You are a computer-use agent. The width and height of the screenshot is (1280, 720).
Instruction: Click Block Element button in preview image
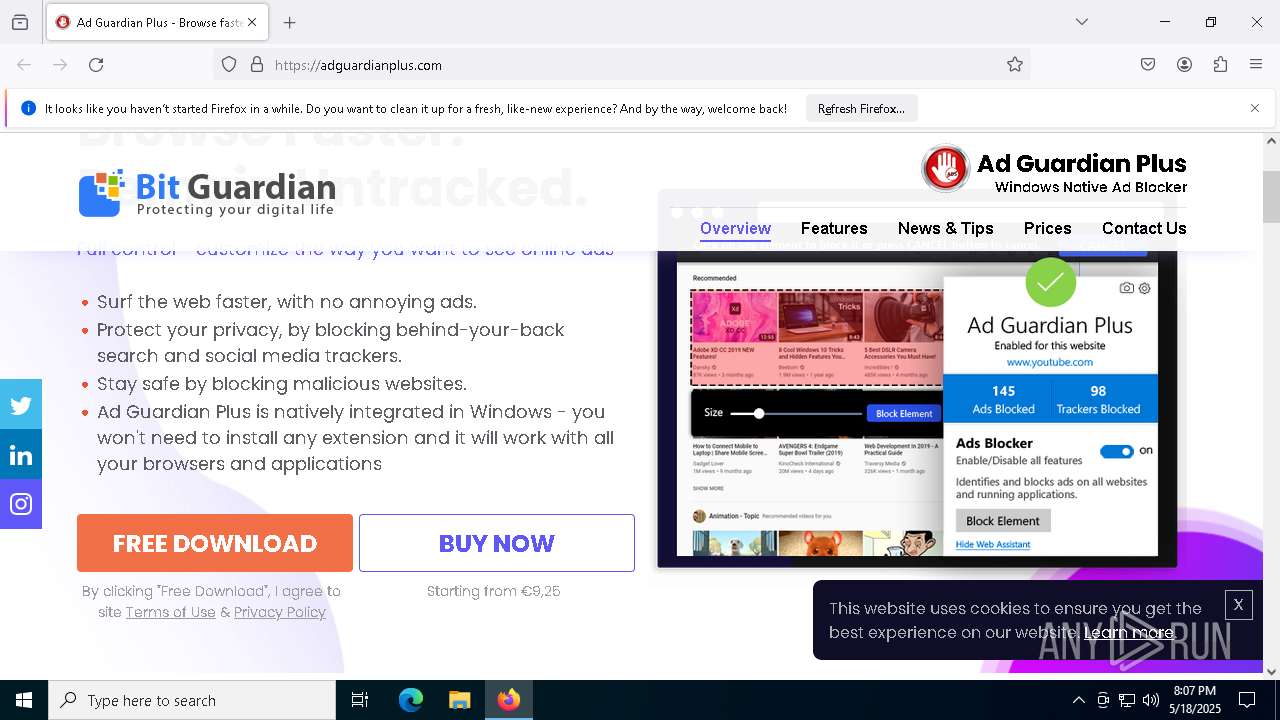(x=1003, y=520)
